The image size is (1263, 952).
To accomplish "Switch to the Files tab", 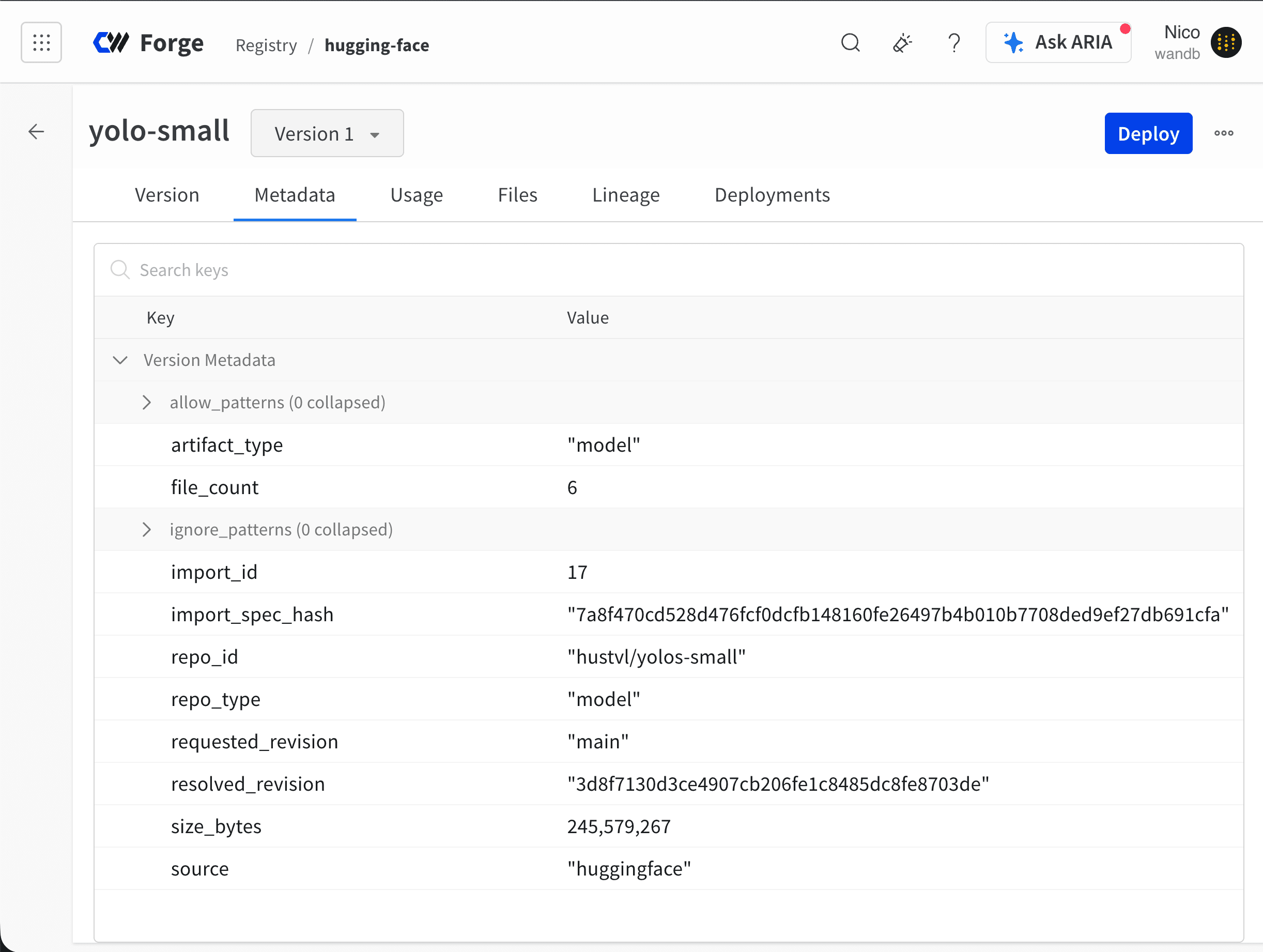I will tap(517, 195).
